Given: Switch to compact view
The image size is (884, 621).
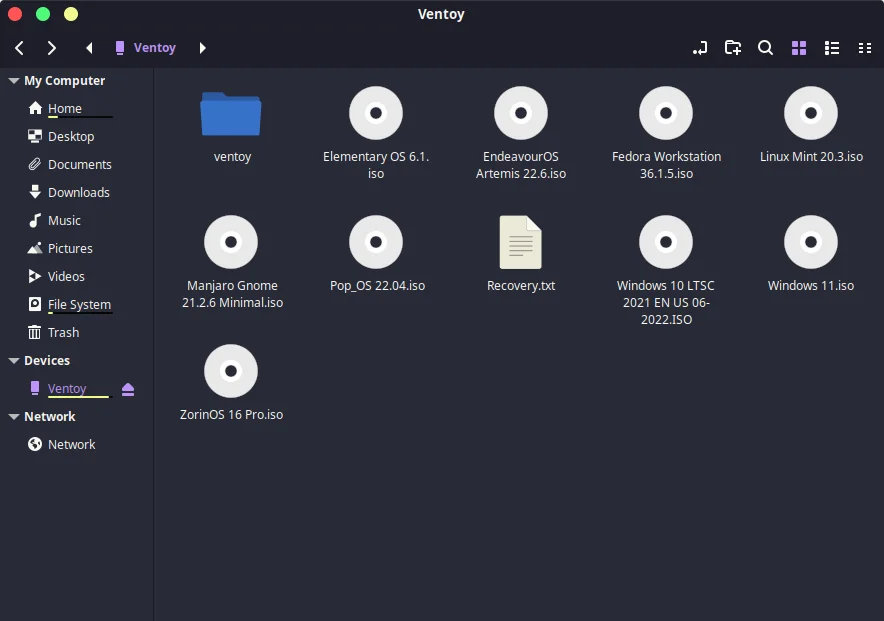Looking at the screenshot, I should point(865,48).
